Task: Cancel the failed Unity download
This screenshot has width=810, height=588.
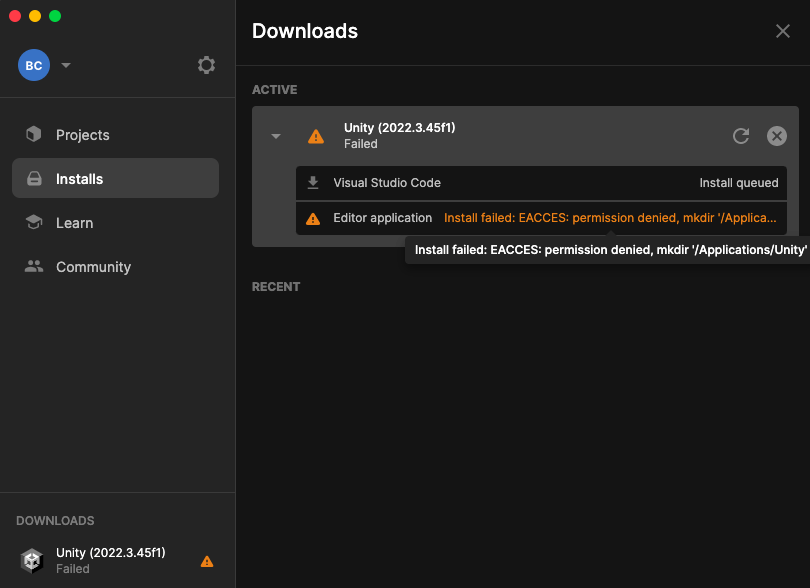Action: [776, 136]
